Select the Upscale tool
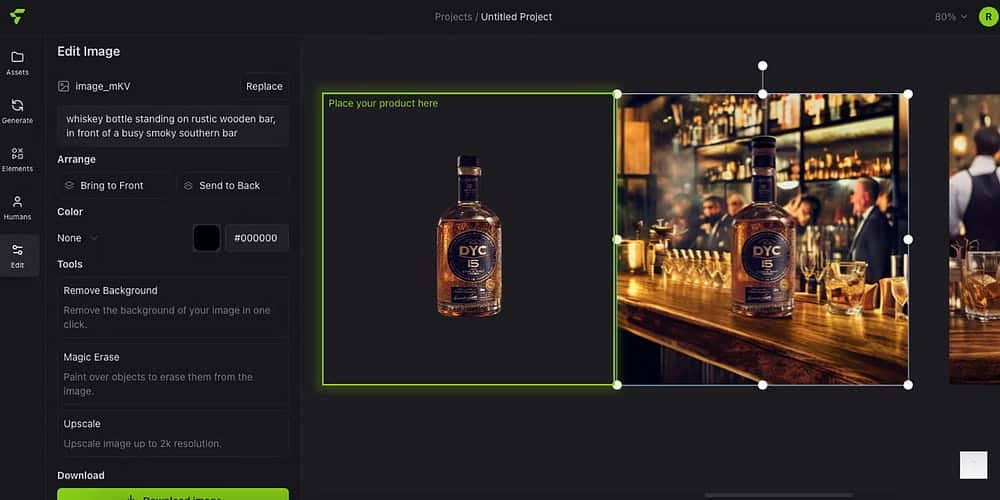The image size is (1000, 500). click(173, 434)
